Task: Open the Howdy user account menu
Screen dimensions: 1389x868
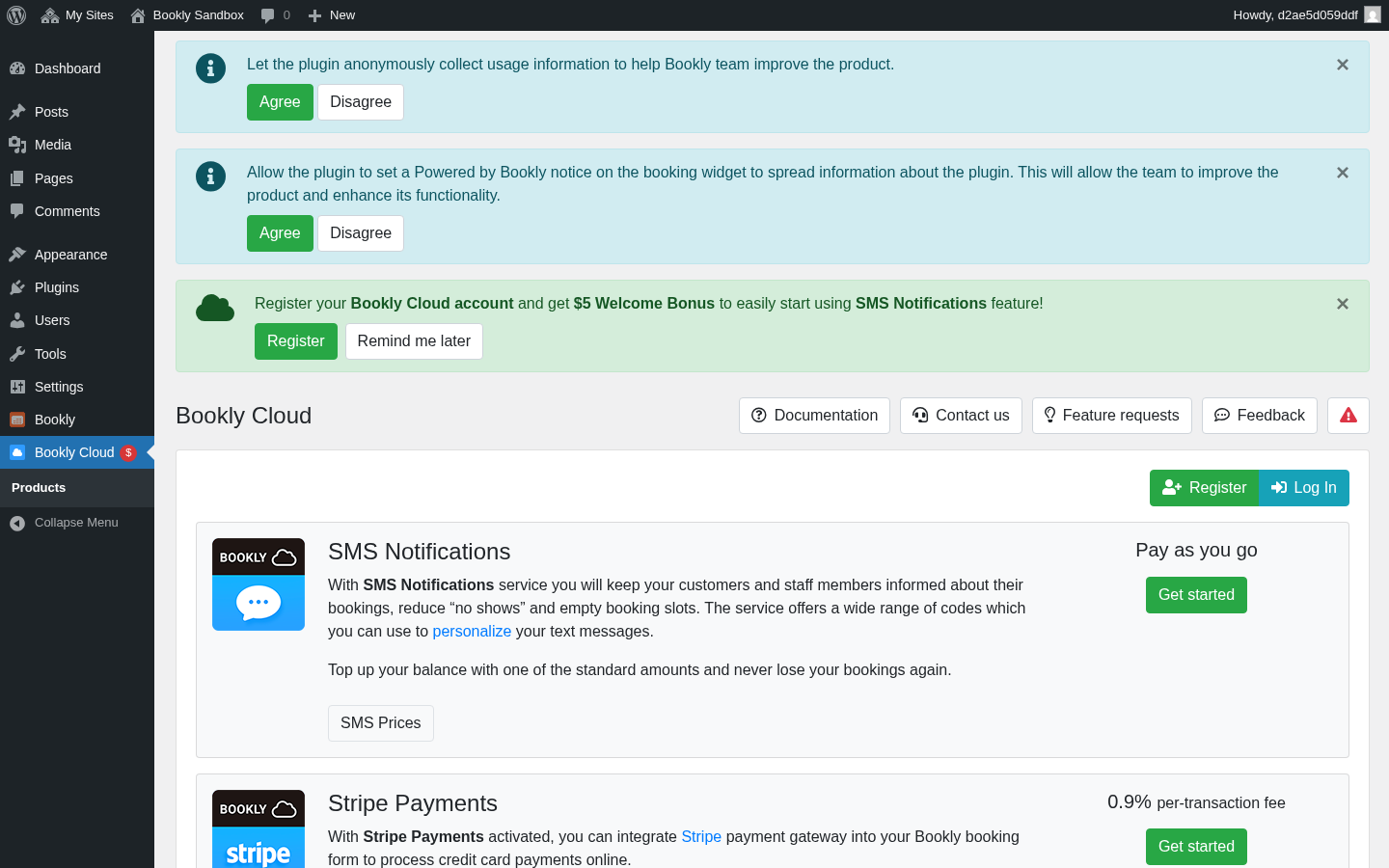Action: (x=1307, y=15)
